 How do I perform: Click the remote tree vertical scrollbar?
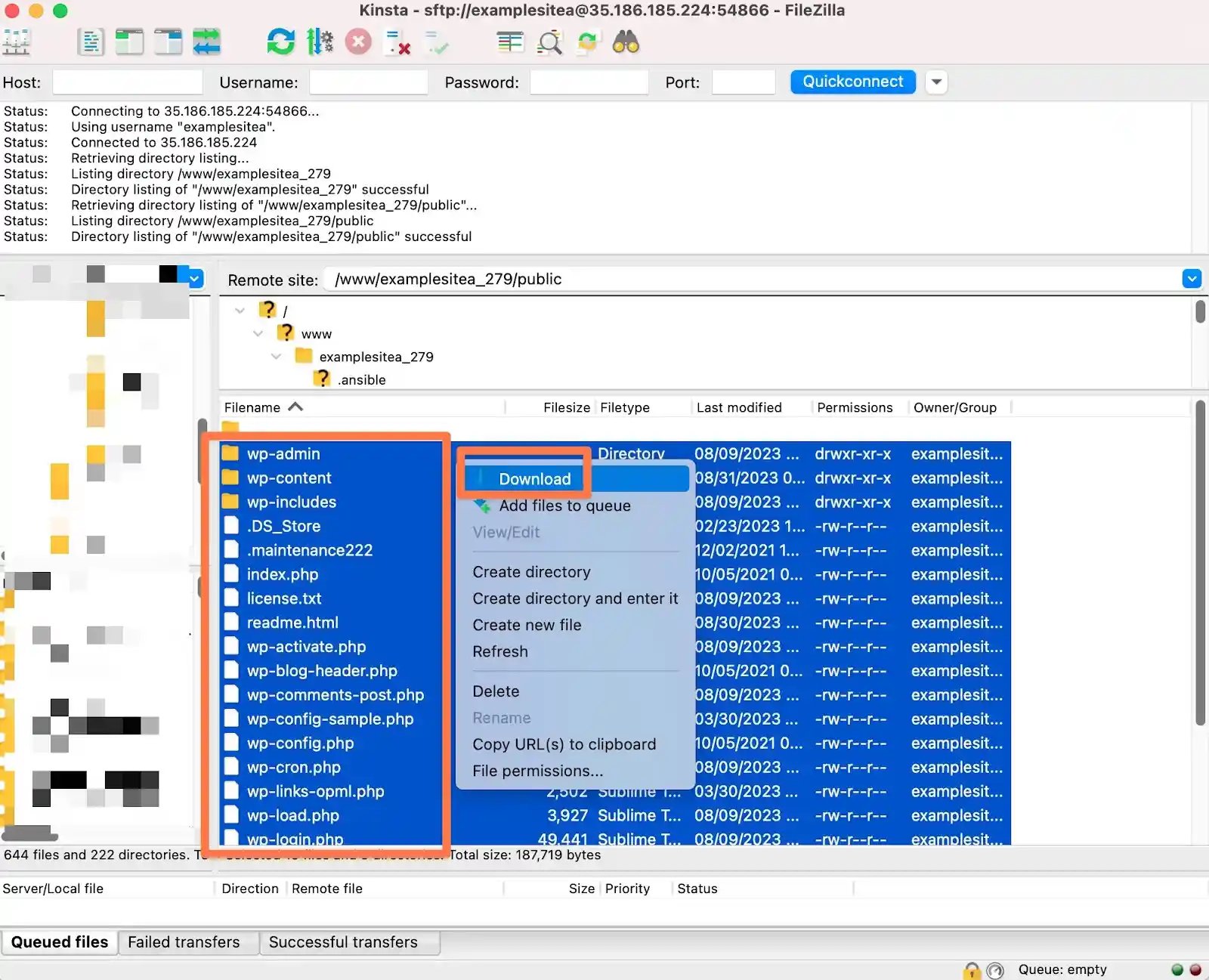tap(1201, 311)
